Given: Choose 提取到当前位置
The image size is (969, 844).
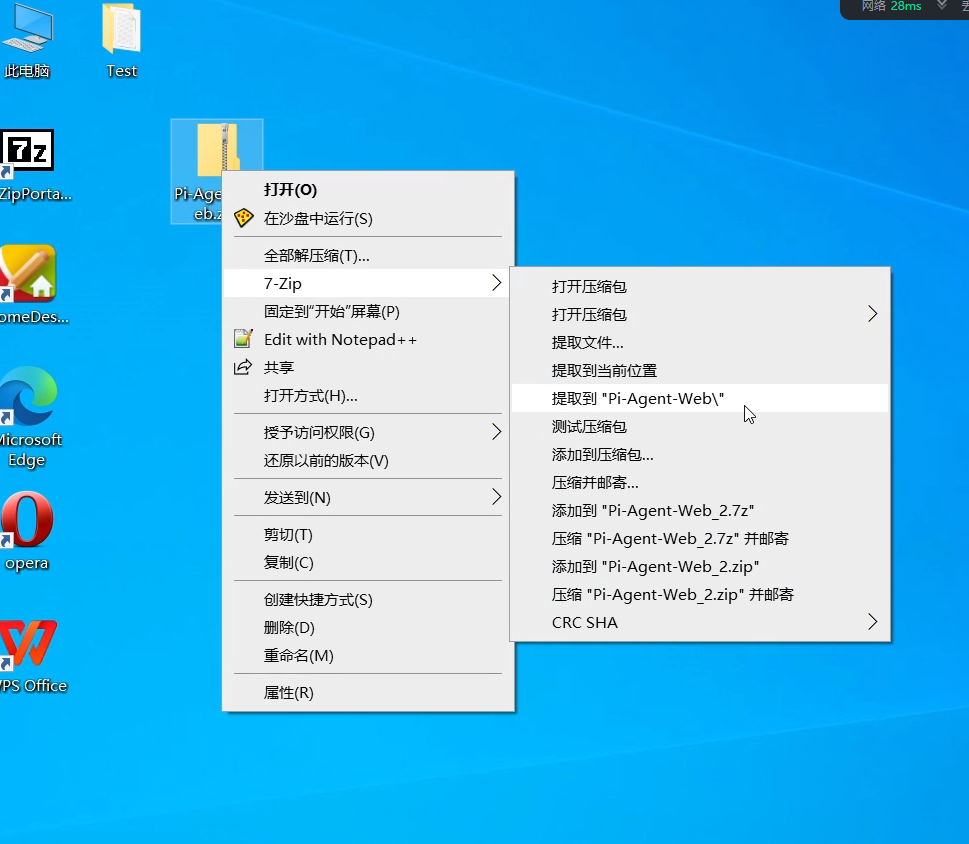Looking at the screenshot, I should [x=700, y=370].
